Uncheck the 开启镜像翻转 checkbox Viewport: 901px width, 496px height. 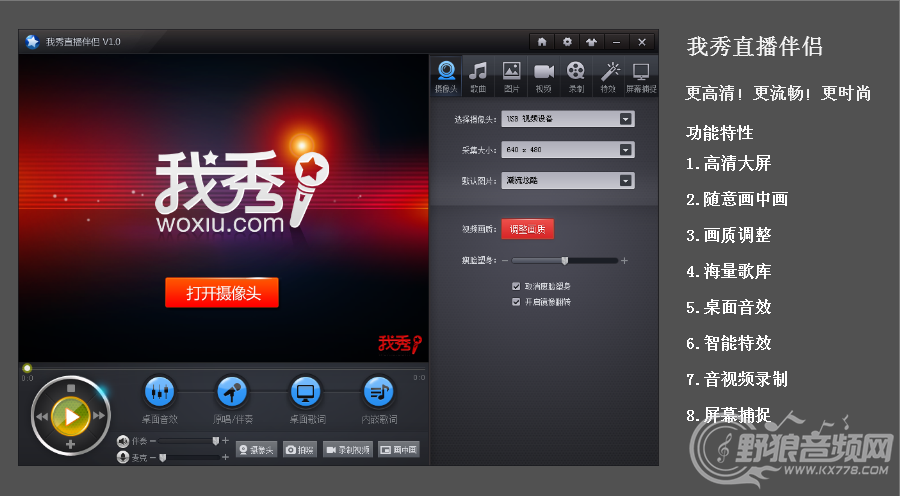coord(516,302)
